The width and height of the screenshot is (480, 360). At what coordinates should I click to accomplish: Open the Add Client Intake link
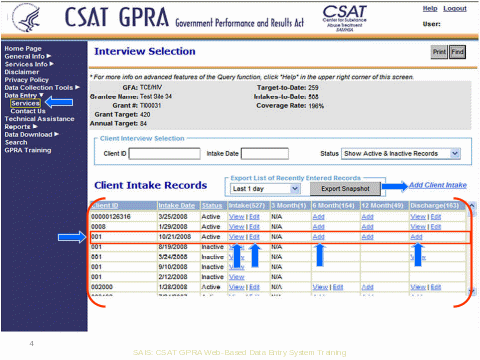[x=438, y=185]
